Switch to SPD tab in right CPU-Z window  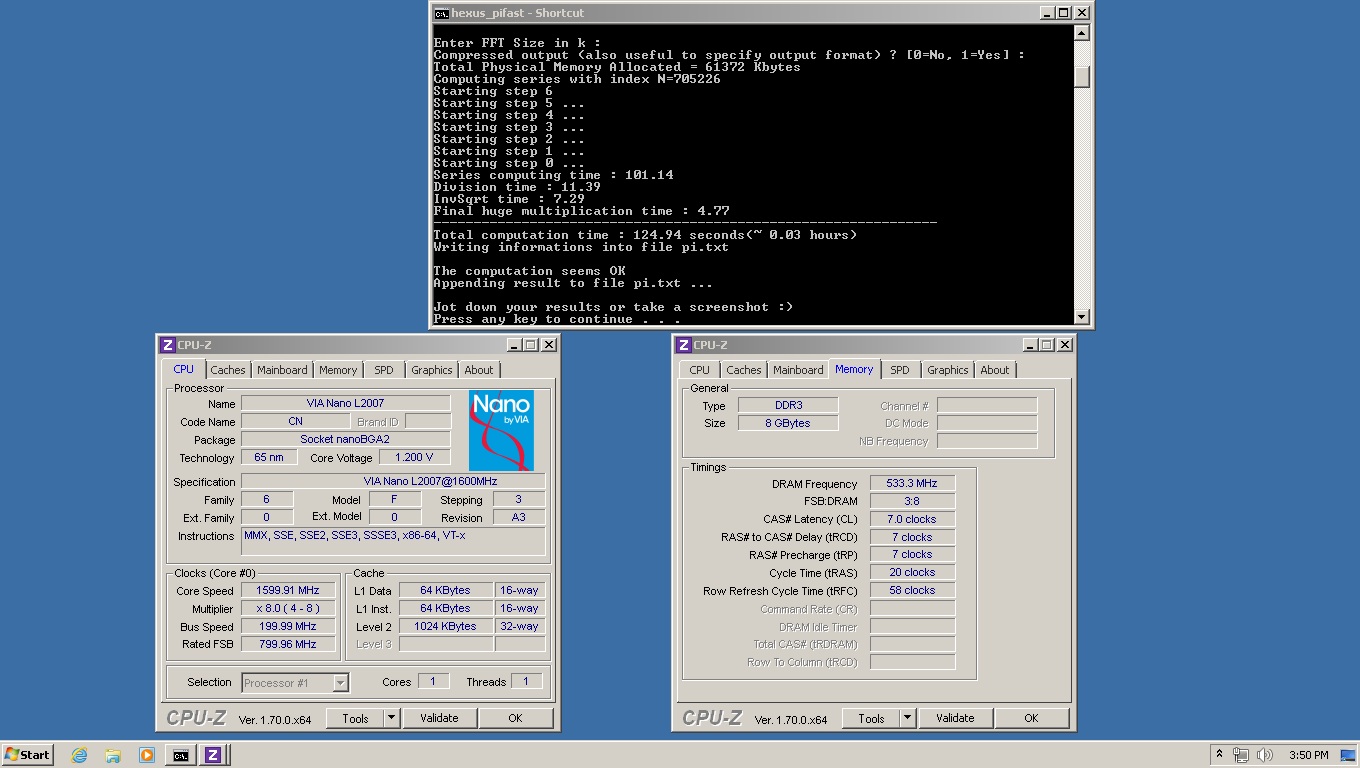click(900, 370)
